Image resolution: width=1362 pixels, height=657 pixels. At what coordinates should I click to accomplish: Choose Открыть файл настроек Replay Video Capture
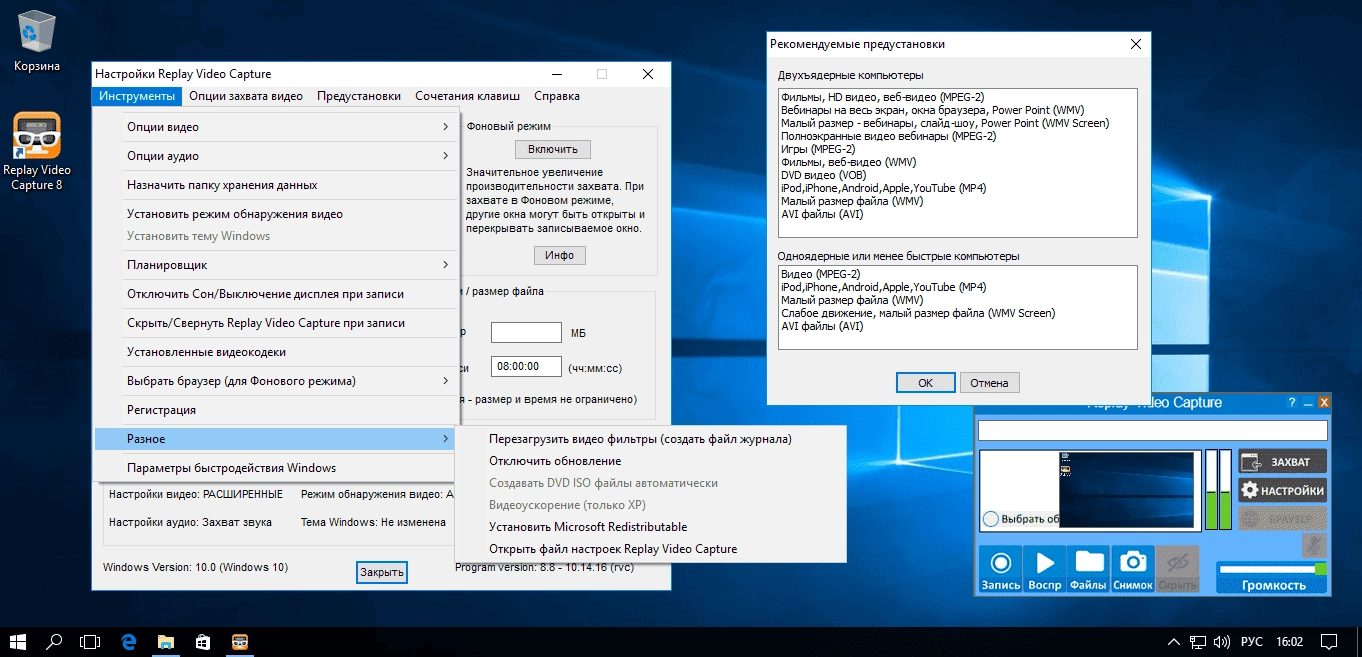[x=650, y=549]
